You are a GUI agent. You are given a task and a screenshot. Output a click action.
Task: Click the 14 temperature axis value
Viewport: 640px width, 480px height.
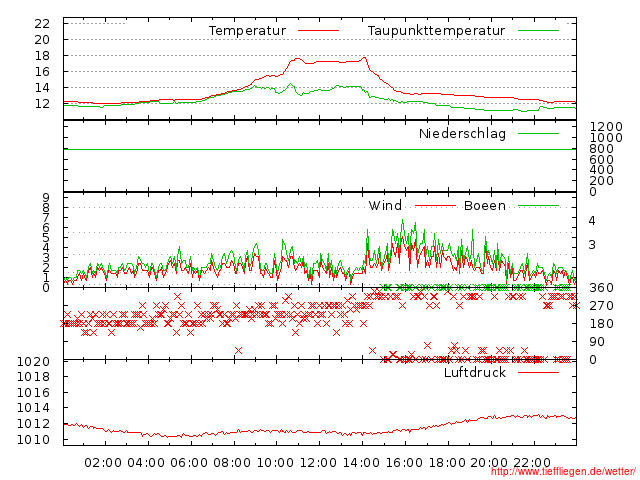point(42,88)
